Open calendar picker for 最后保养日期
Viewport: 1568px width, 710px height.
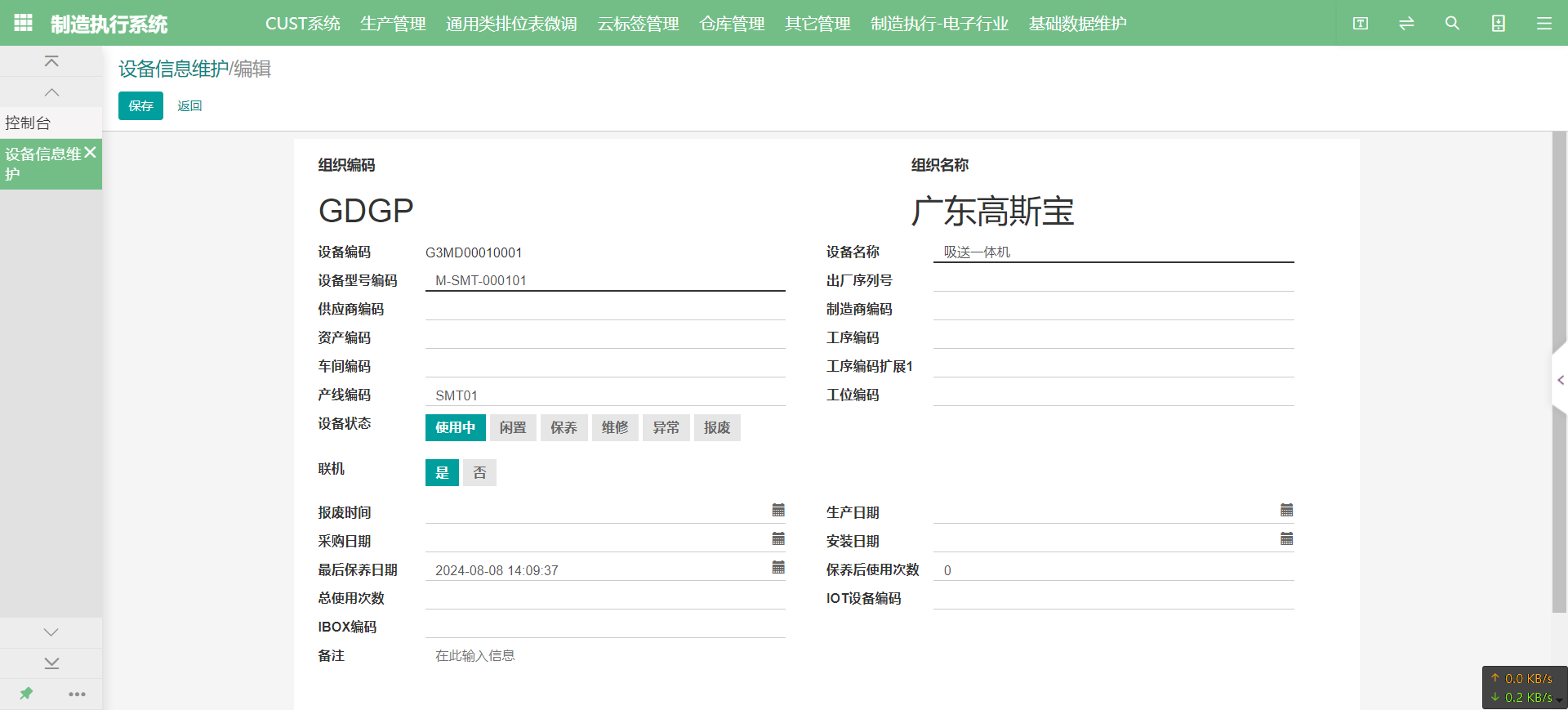(x=778, y=567)
